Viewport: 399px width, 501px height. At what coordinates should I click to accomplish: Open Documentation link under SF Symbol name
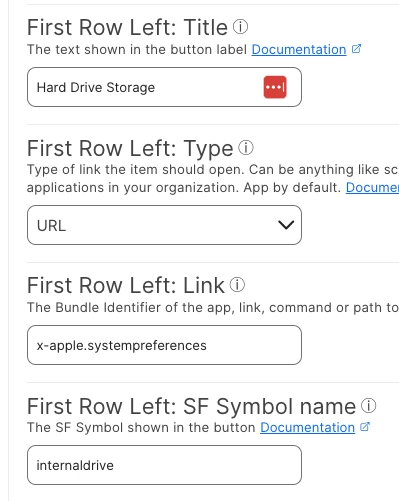click(x=307, y=427)
